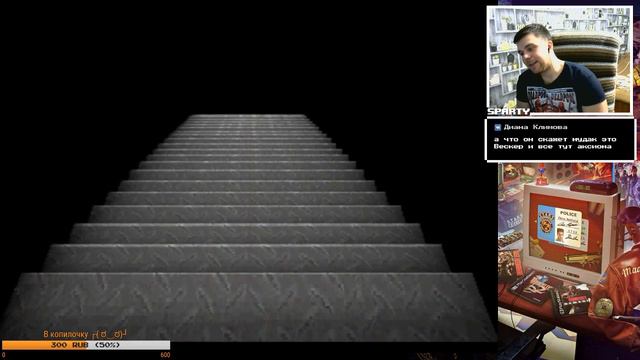Click the chat message mentioning Вескер
The width and height of the screenshot is (640, 360).
(555, 143)
